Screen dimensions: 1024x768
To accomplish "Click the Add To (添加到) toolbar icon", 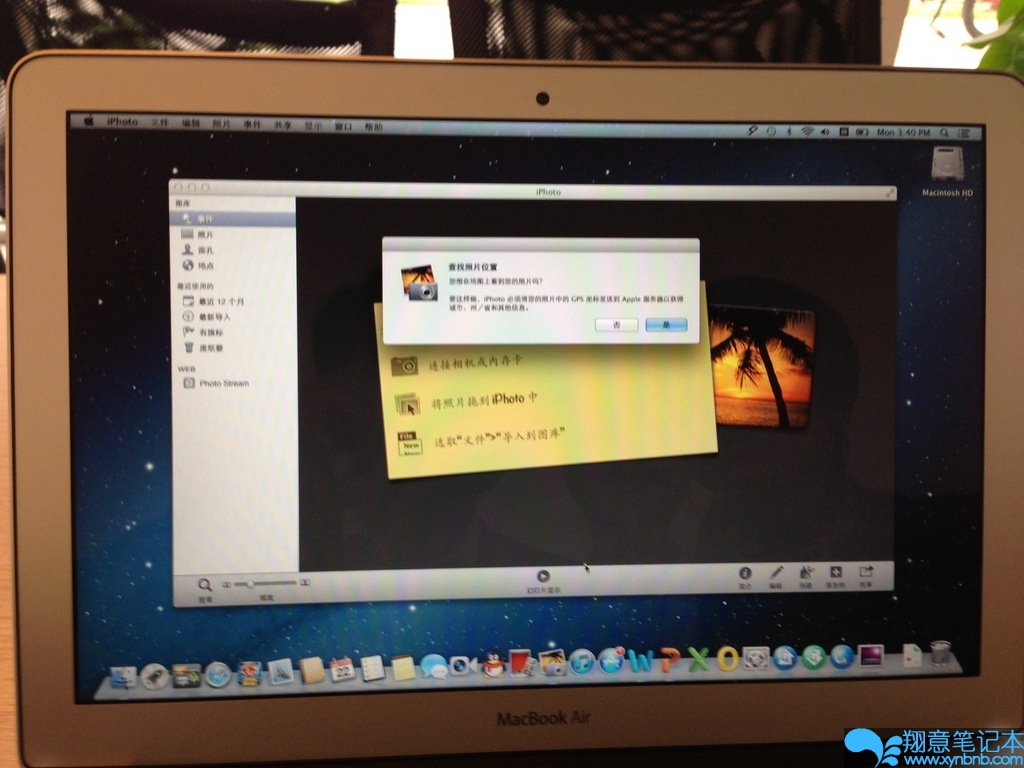I will click(x=835, y=573).
